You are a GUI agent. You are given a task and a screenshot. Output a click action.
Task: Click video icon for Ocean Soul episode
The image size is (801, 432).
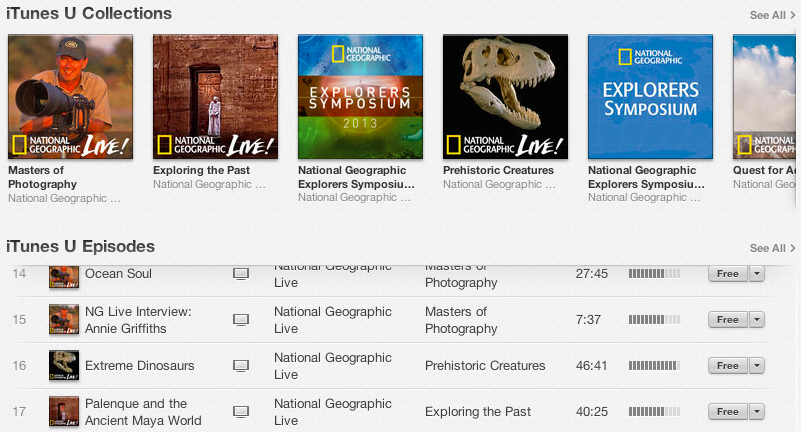[240, 273]
